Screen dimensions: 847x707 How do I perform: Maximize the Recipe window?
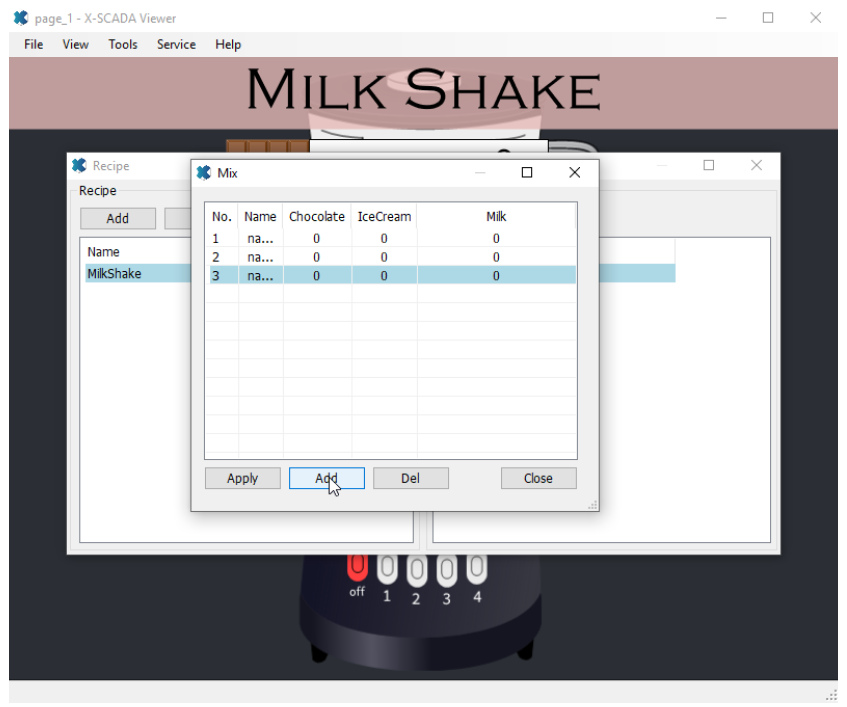(x=709, y=165)
